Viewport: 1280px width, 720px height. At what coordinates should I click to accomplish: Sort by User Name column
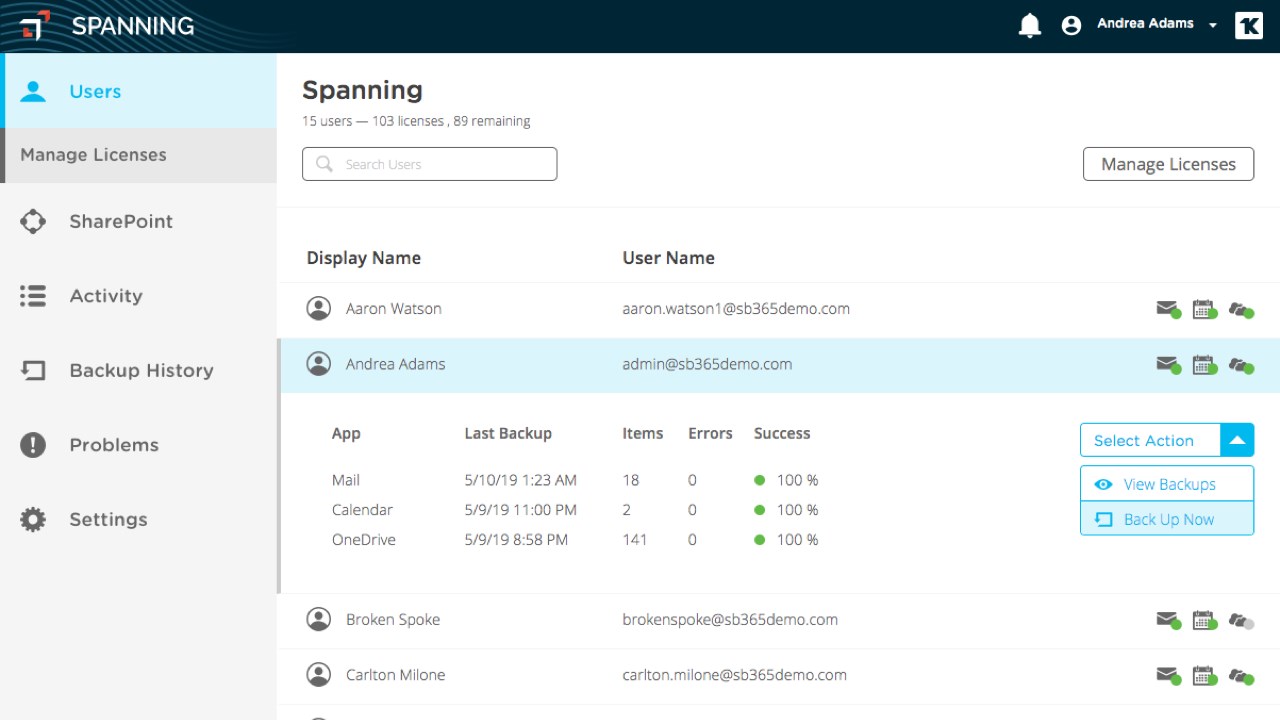click(x=668, y=258)
